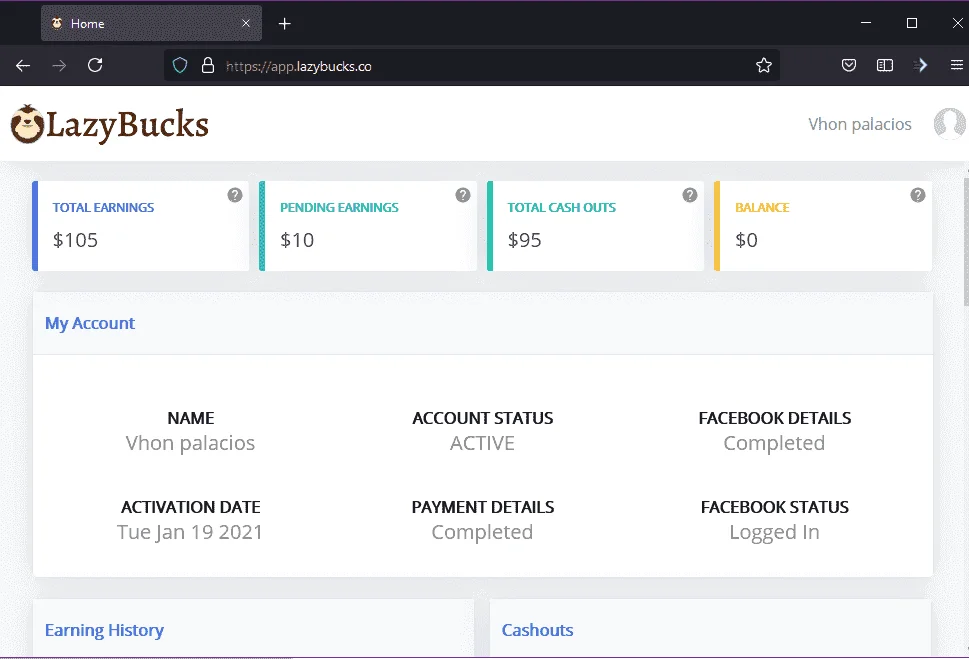Click the browser back arrow
969x659 pixels.
[x=23, y=66]
